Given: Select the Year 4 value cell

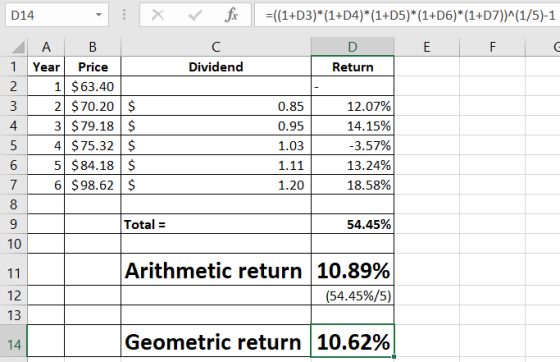Looking at the screenshot, I should [46, 145].
